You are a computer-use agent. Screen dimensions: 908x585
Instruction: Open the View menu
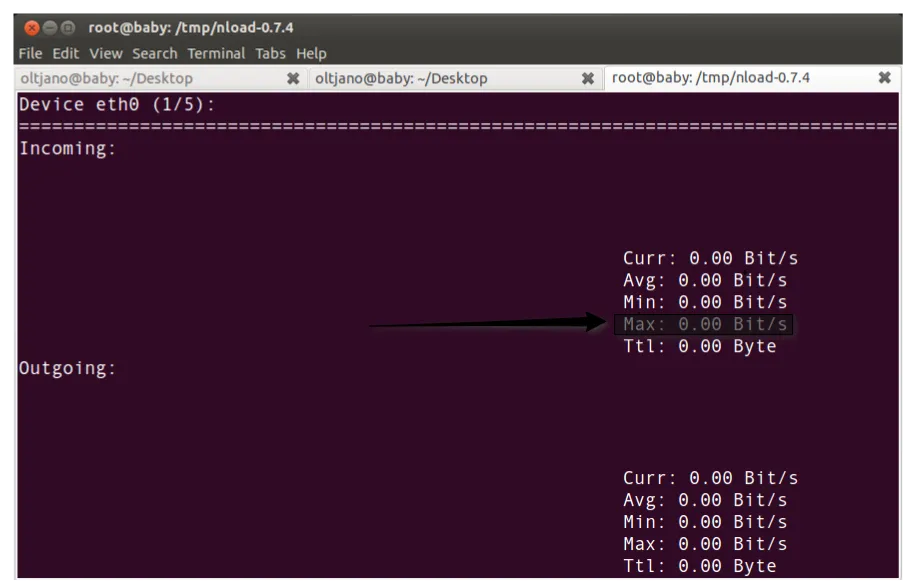coord(105,53)
